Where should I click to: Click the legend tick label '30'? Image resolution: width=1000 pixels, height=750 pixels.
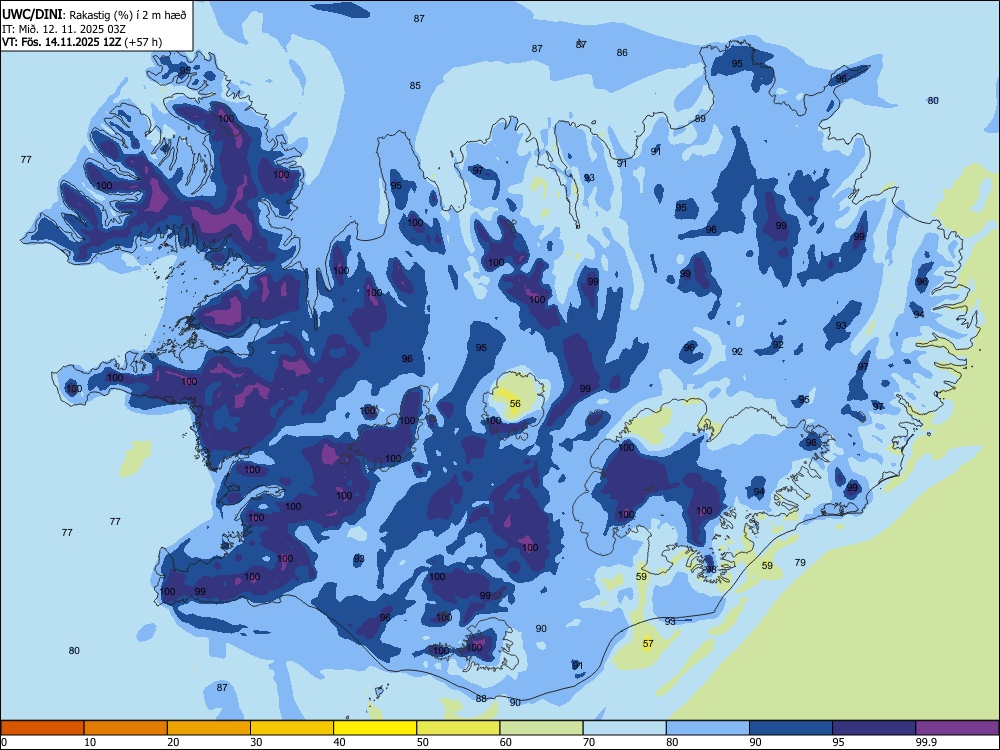point(256,742)
